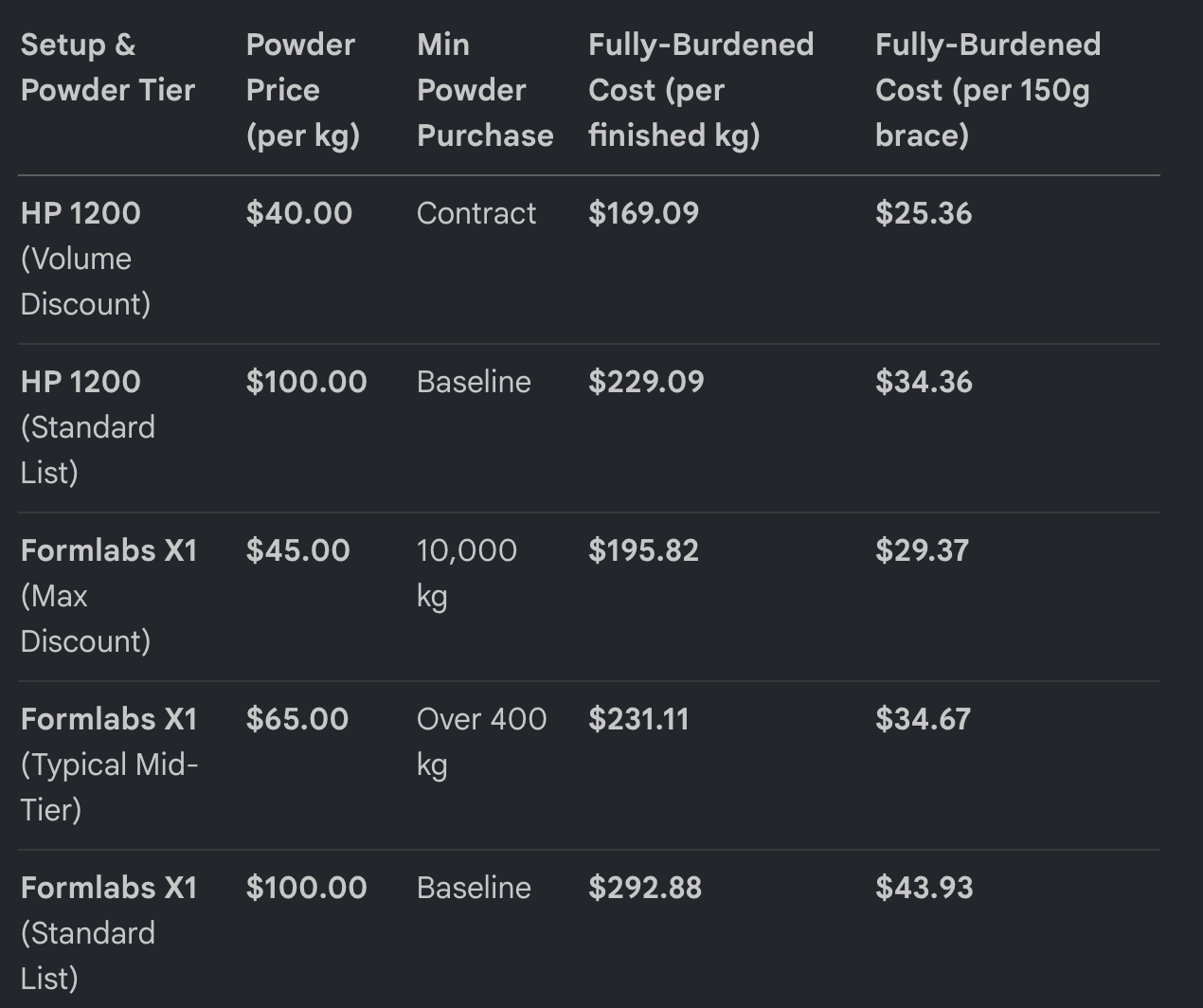Screen dimensions: 1203x1008
Task: Click Formlabs X1 Typical Mid-Tier label
Action: pyautogui.click(x=109, y=765)
